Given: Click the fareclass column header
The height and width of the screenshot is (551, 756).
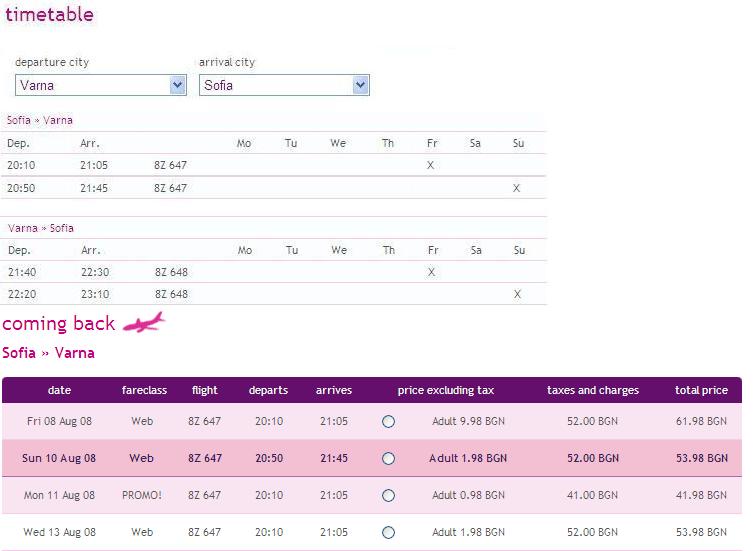Looking at the screenshot, I should 144,390.
